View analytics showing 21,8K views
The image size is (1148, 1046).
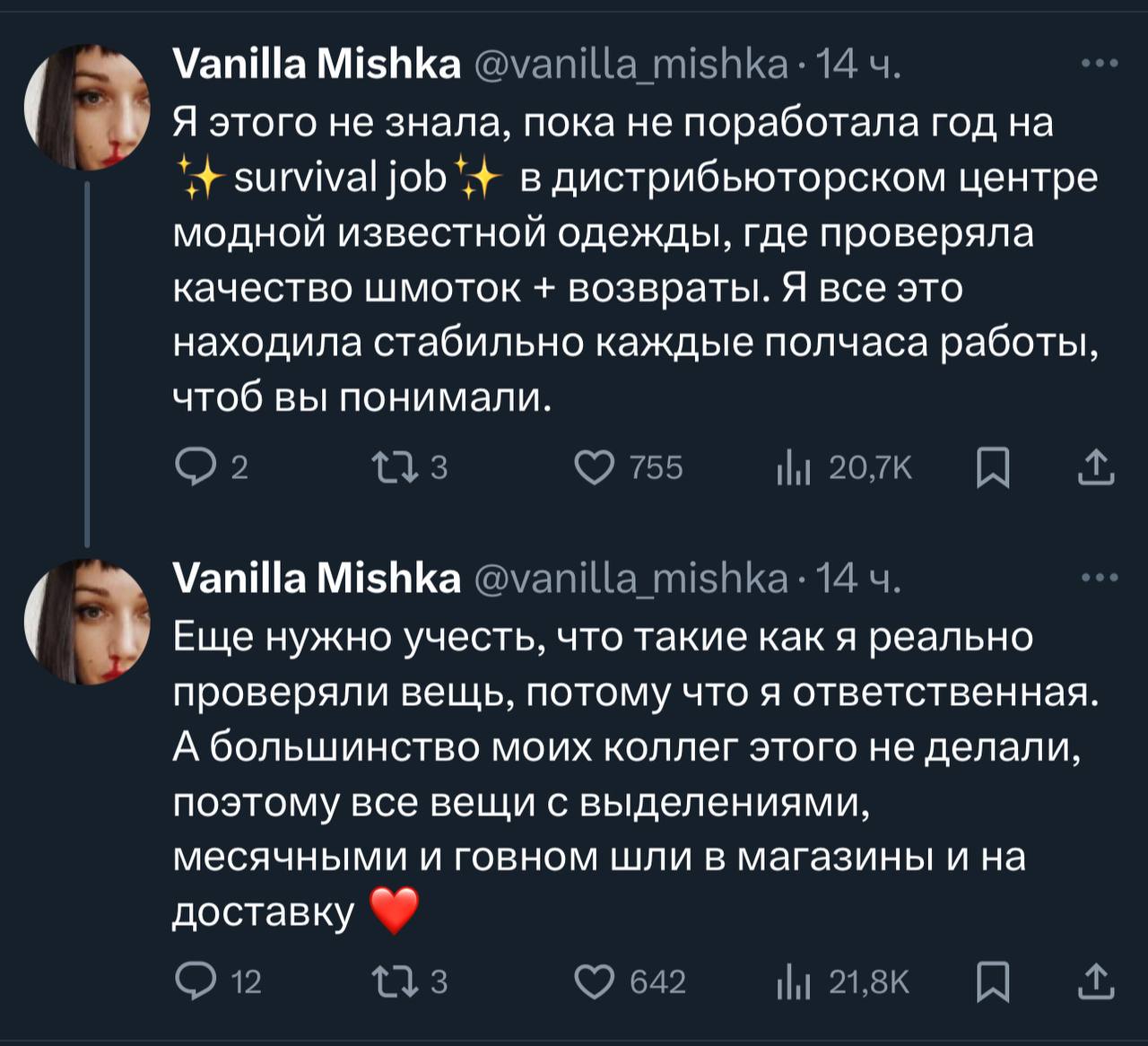[794, 981]
